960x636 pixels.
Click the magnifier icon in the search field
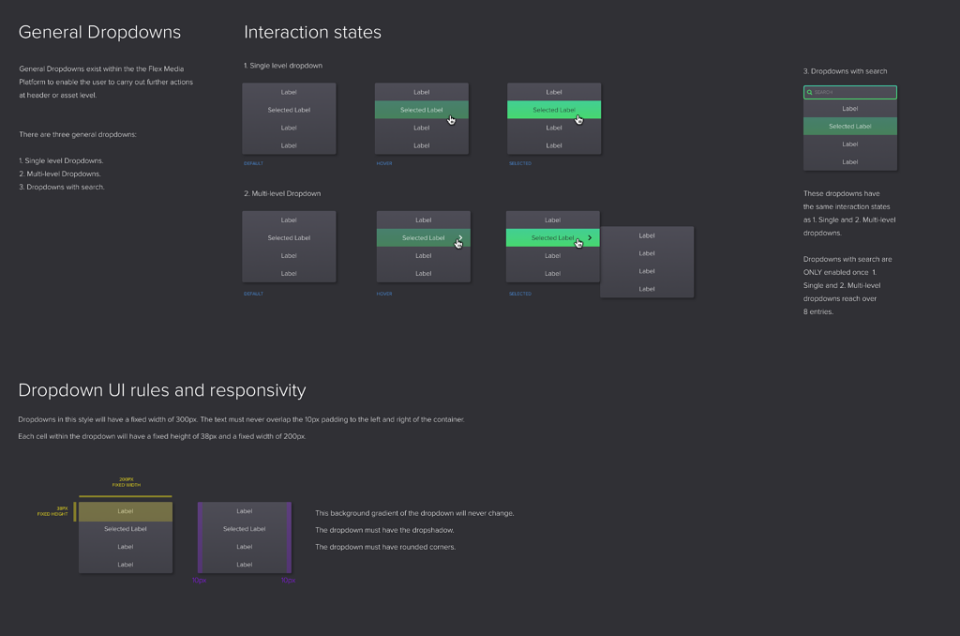click(809, 92)
